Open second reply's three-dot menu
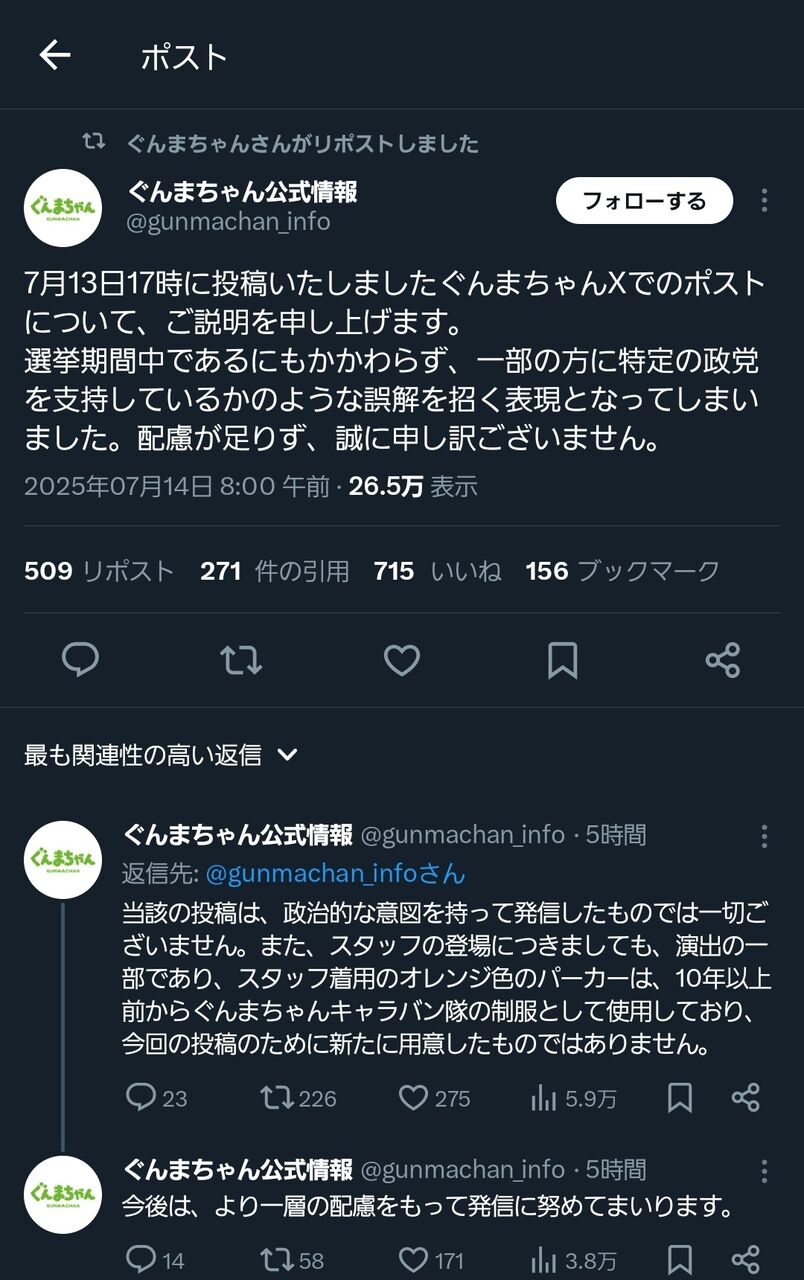This screenshot has height=1280, width=804. coord(764,1171)
